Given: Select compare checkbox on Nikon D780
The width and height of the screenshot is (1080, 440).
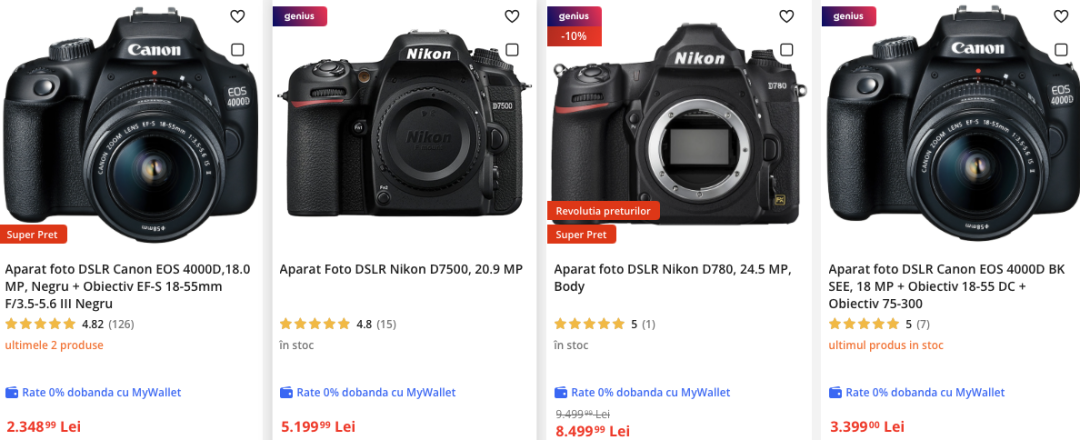Looking at the screenshot, I should 786,50.
